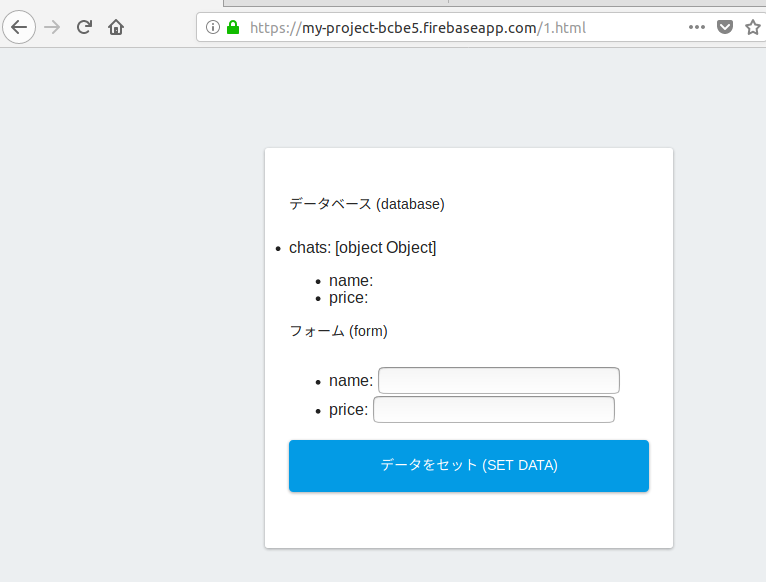Click the database 'name:' list item

(x=351, y=281)
